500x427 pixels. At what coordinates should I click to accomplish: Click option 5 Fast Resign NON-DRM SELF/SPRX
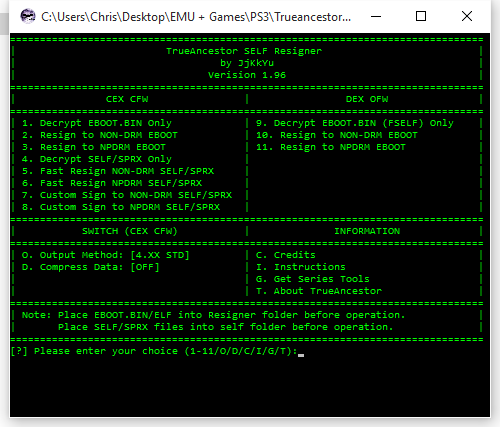pyautogui.click(x=118, y=171)
